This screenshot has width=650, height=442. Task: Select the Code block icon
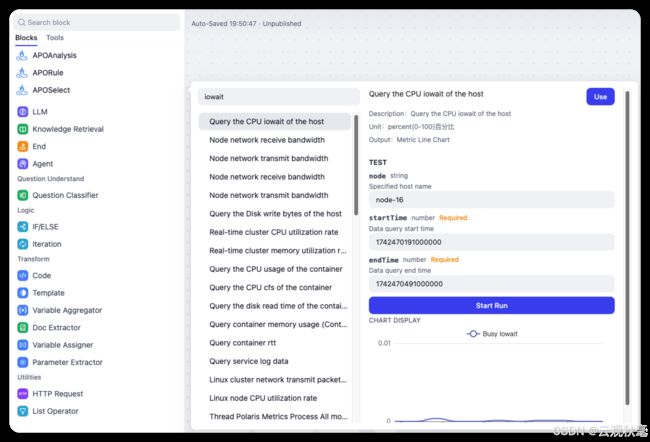(x=23, y=276)
